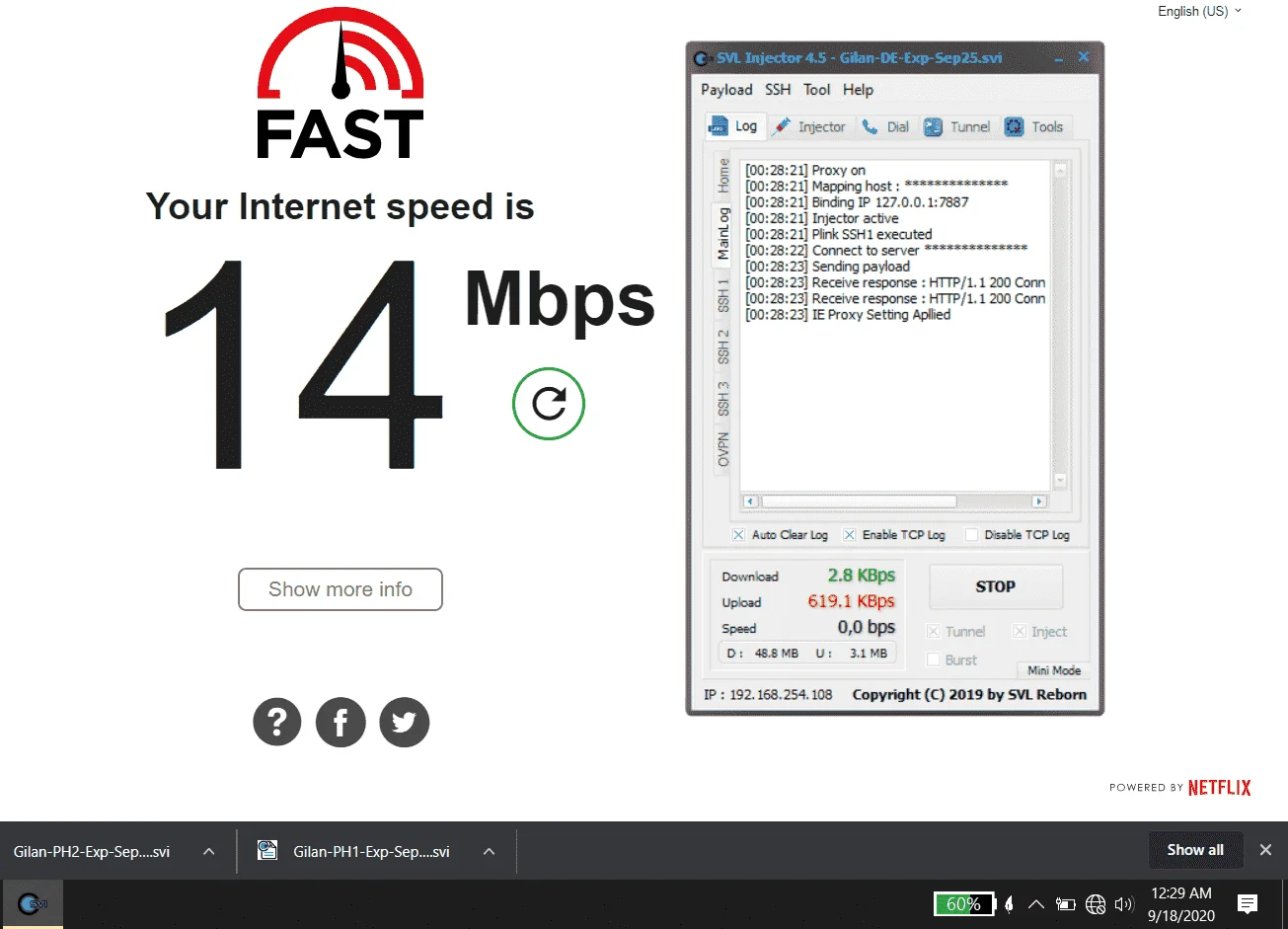Close the downloads bar with X

click(x=1265, y=850)
